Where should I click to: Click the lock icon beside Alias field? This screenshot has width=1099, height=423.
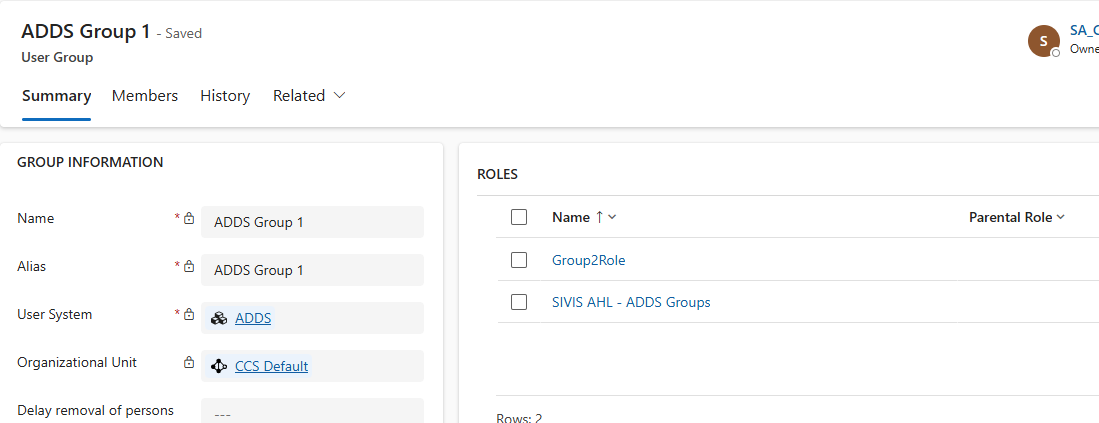tap(188, 266)
